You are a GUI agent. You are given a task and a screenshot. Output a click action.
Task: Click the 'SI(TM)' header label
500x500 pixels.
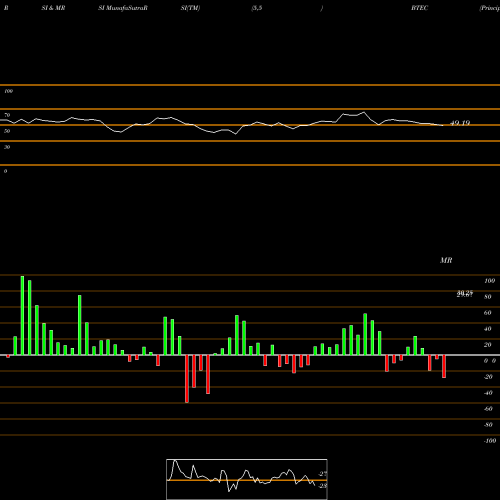coord(190,8)
